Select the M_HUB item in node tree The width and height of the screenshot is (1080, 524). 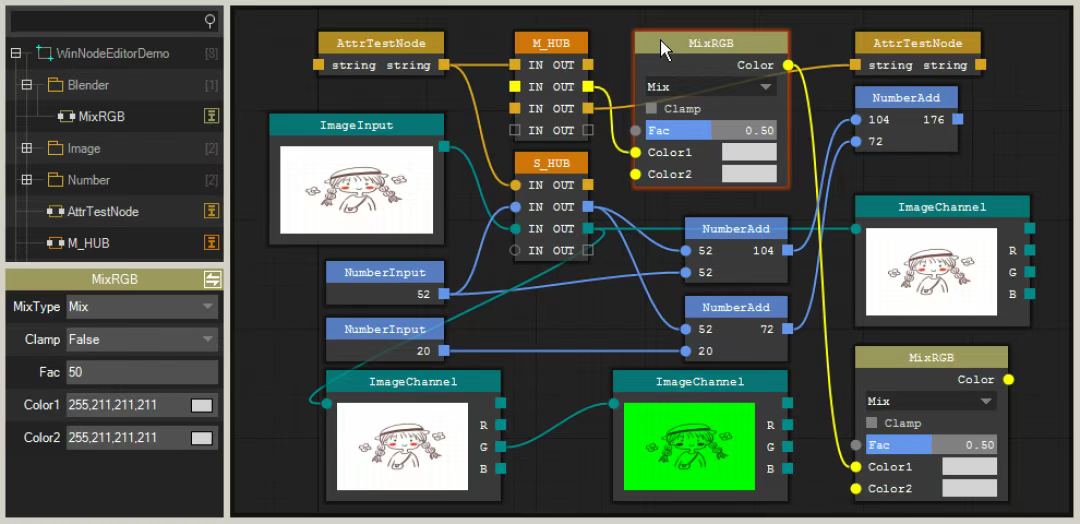88,243
